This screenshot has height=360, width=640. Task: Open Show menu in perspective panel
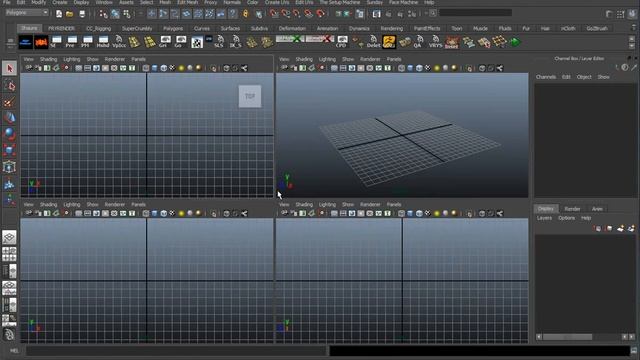(x=348, y=59)
